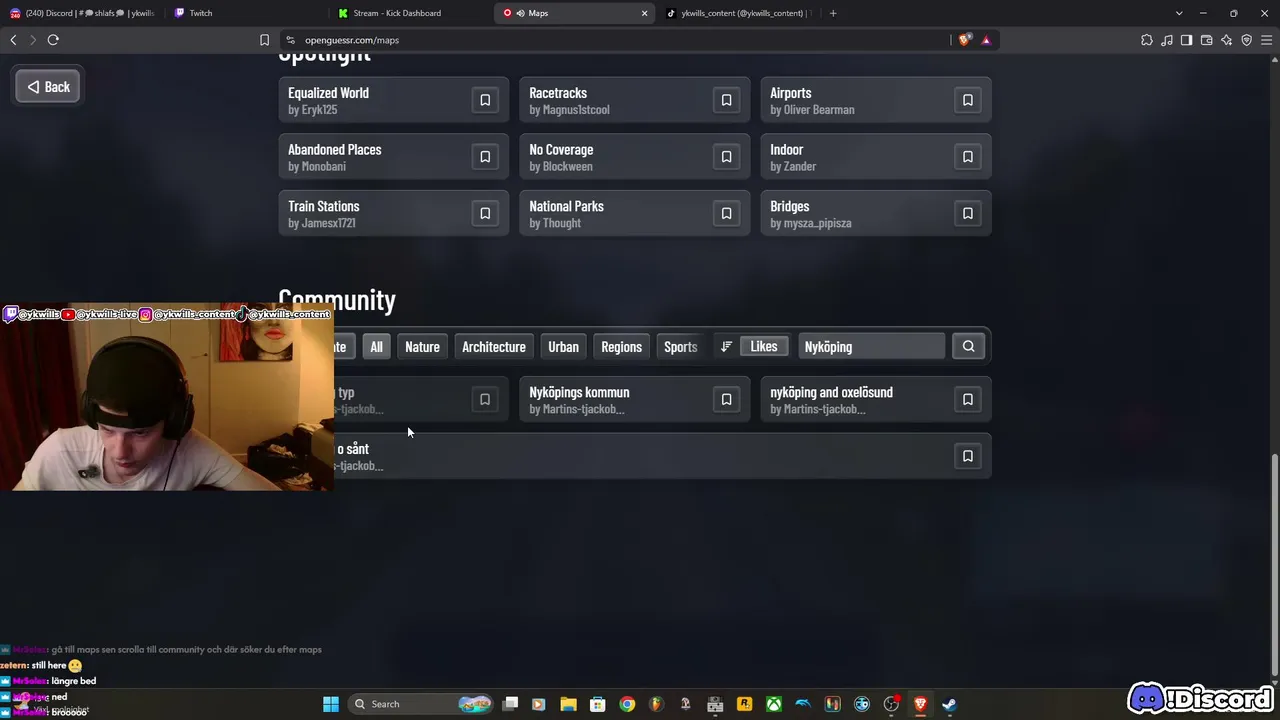1280x720 pixels.
Task: Open the Nyköpings kommun map card
Action: 634,399
